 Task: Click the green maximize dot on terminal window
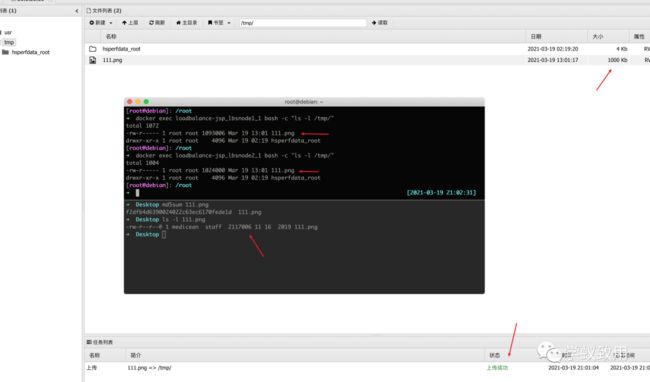coord(146,102)
